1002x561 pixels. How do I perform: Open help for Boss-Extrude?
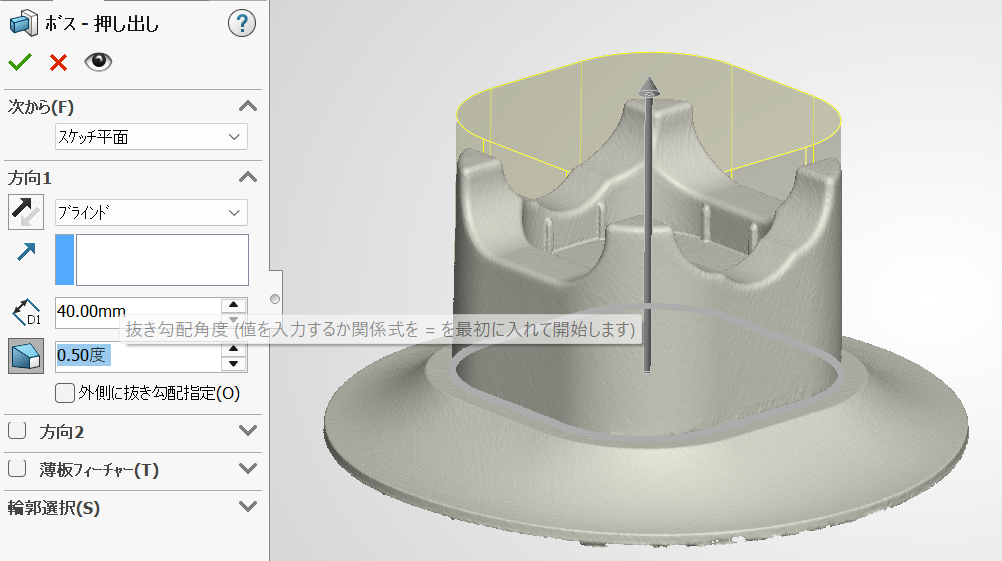[x=241, y=23]
